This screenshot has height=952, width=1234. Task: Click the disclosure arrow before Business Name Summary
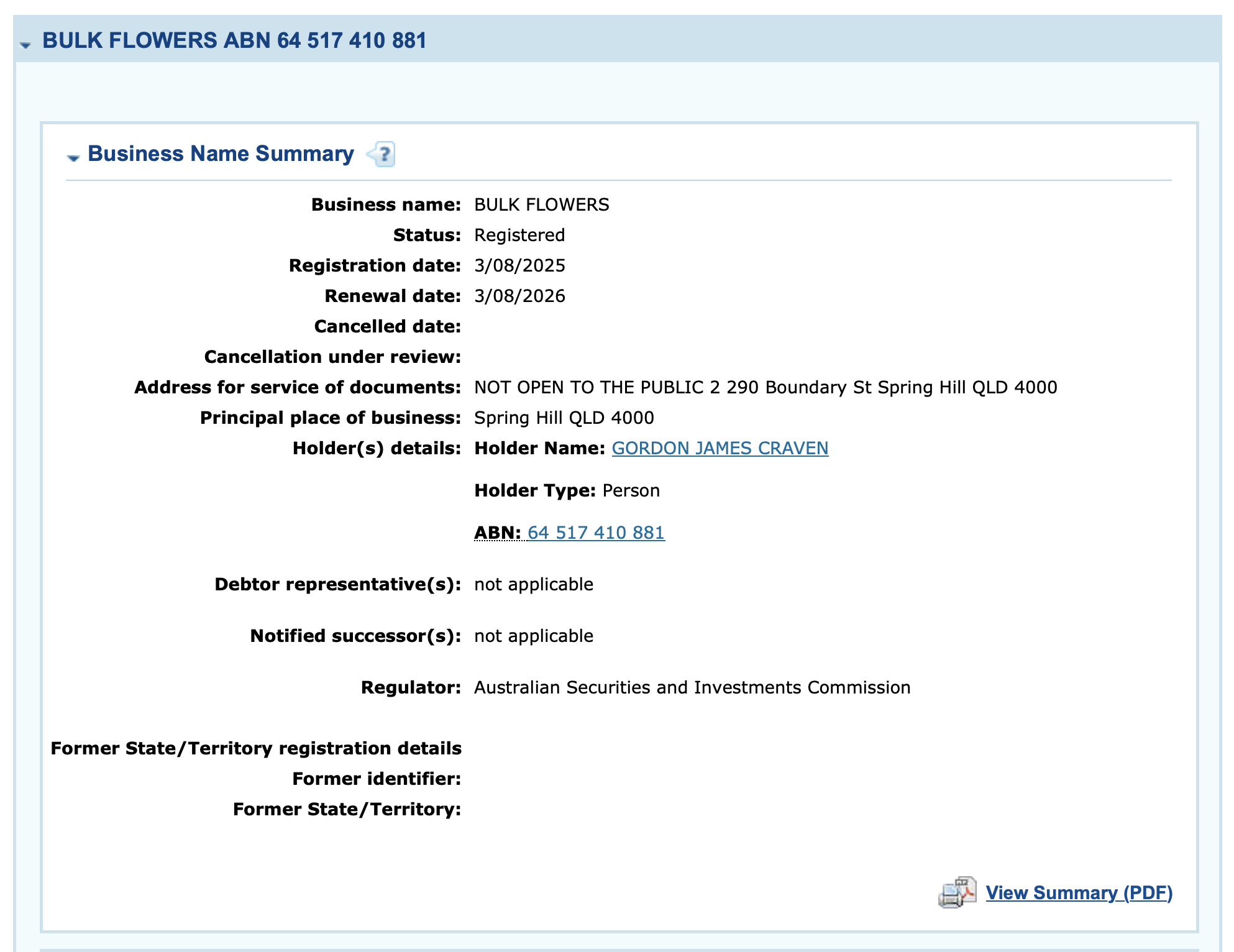coord(74,157)
